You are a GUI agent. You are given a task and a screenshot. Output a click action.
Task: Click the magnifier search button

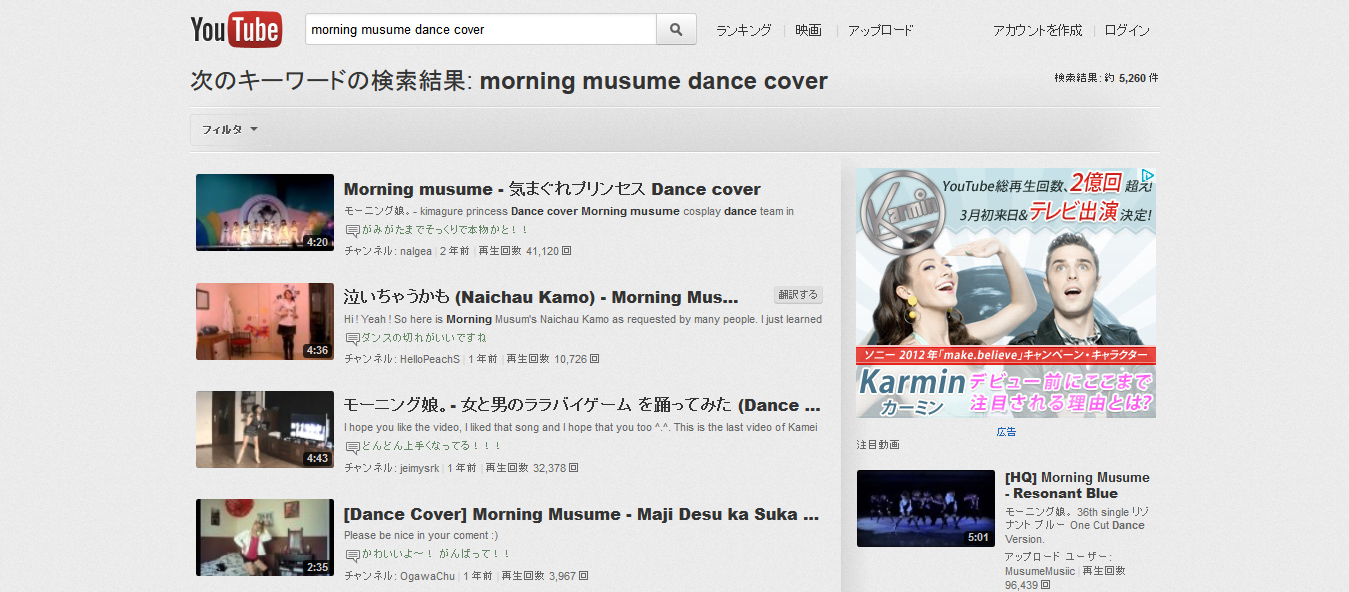[x=676, y=30]
